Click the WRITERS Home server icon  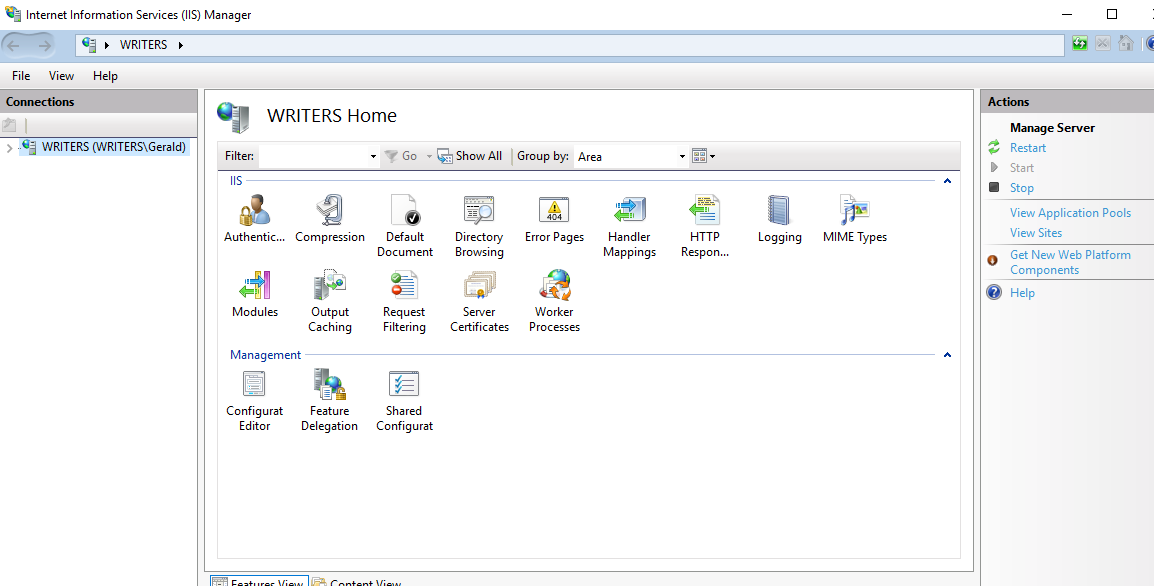click(x=235, y=118)
